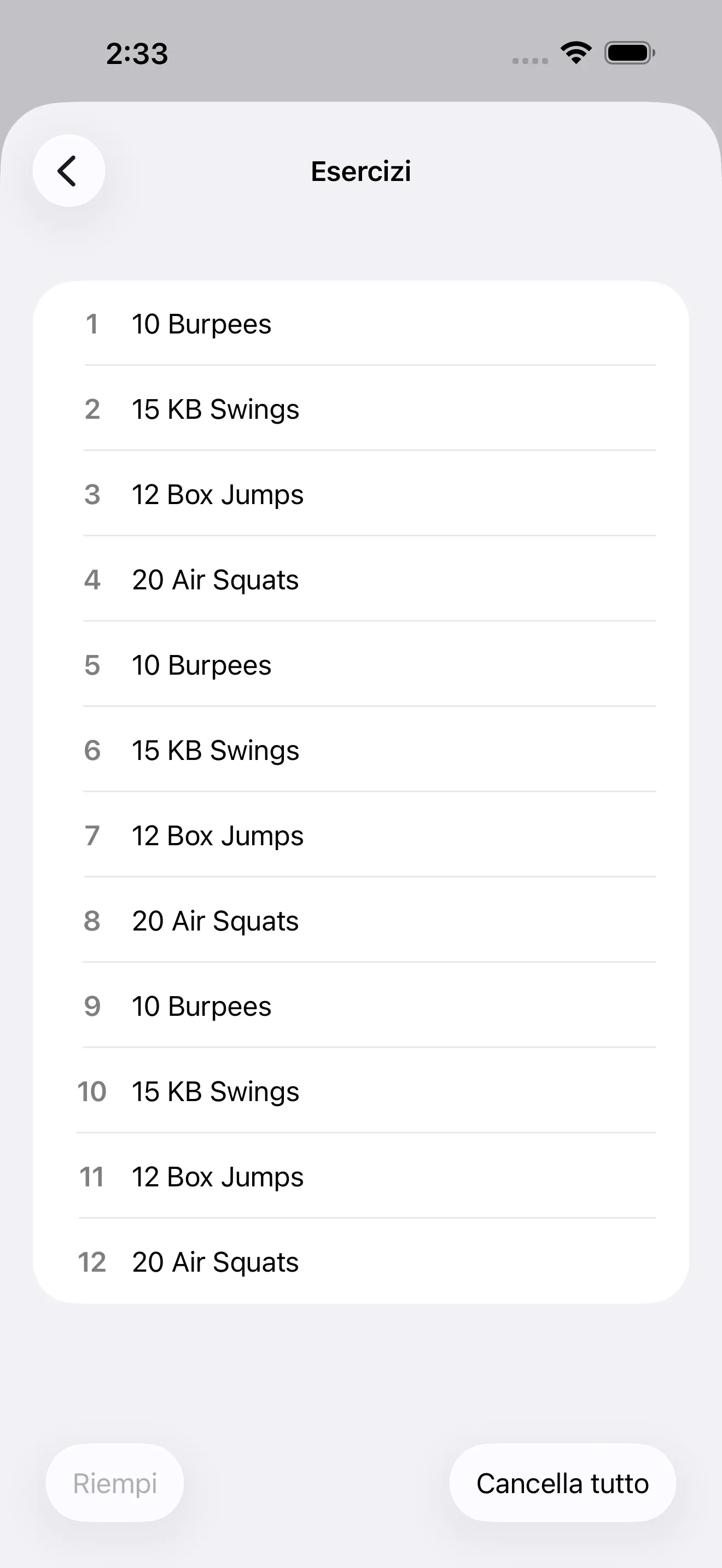
Task: Tap the Esercizi title
Action: (361, 171)
